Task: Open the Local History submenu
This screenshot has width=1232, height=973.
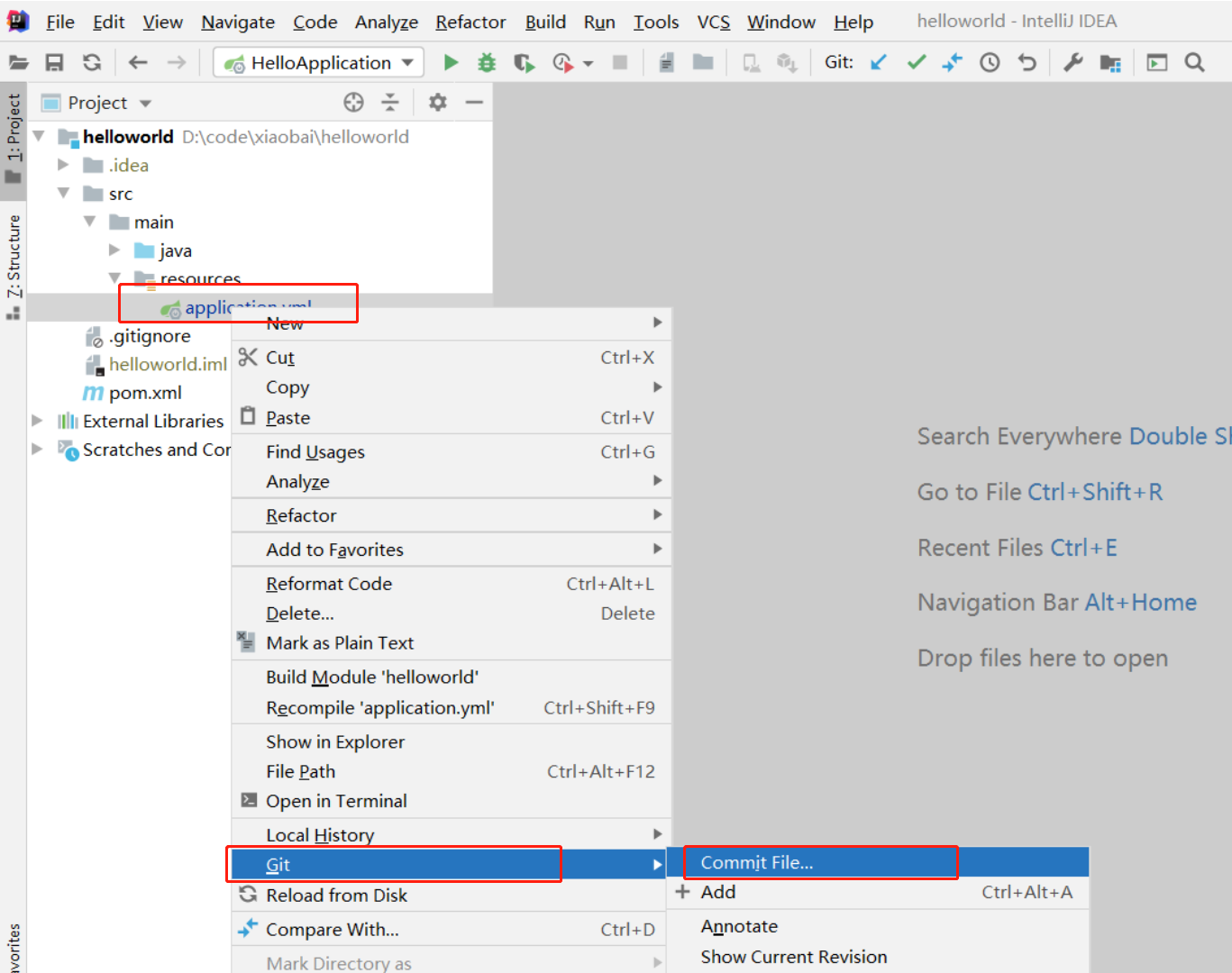Action: click(x=452, y=835)
